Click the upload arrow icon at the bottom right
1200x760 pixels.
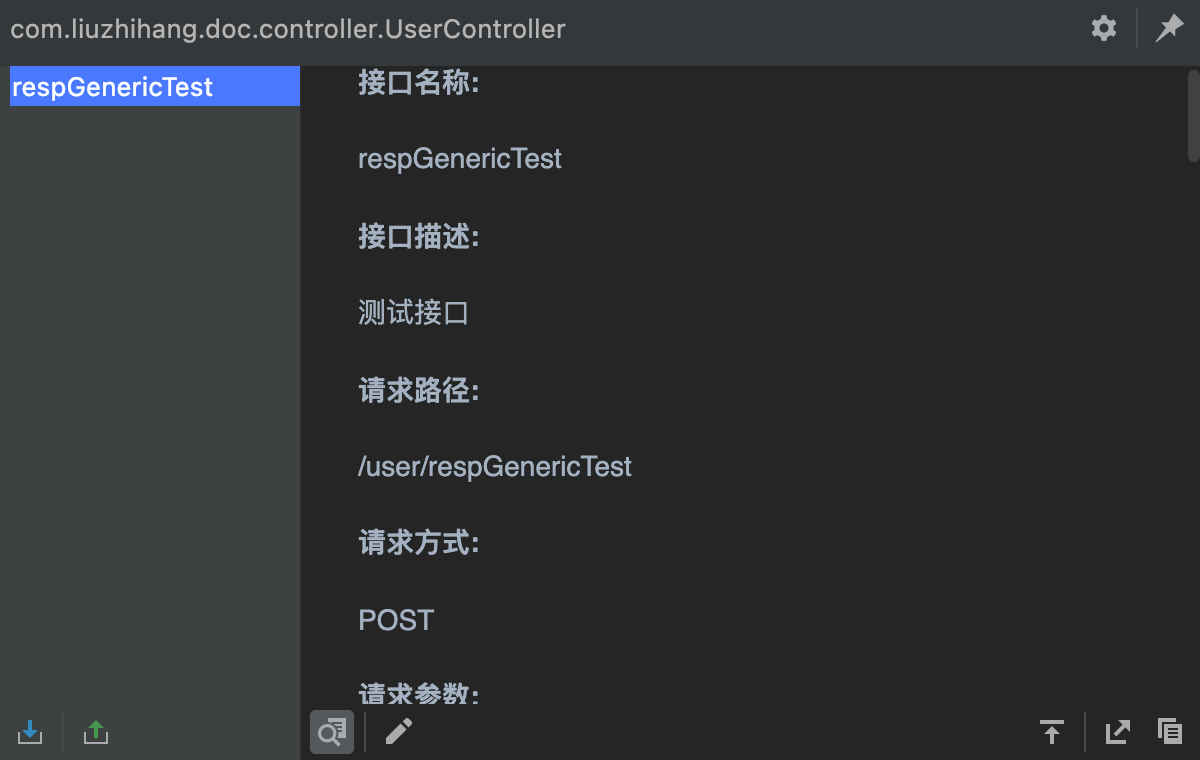click(x=1051, y=732)
